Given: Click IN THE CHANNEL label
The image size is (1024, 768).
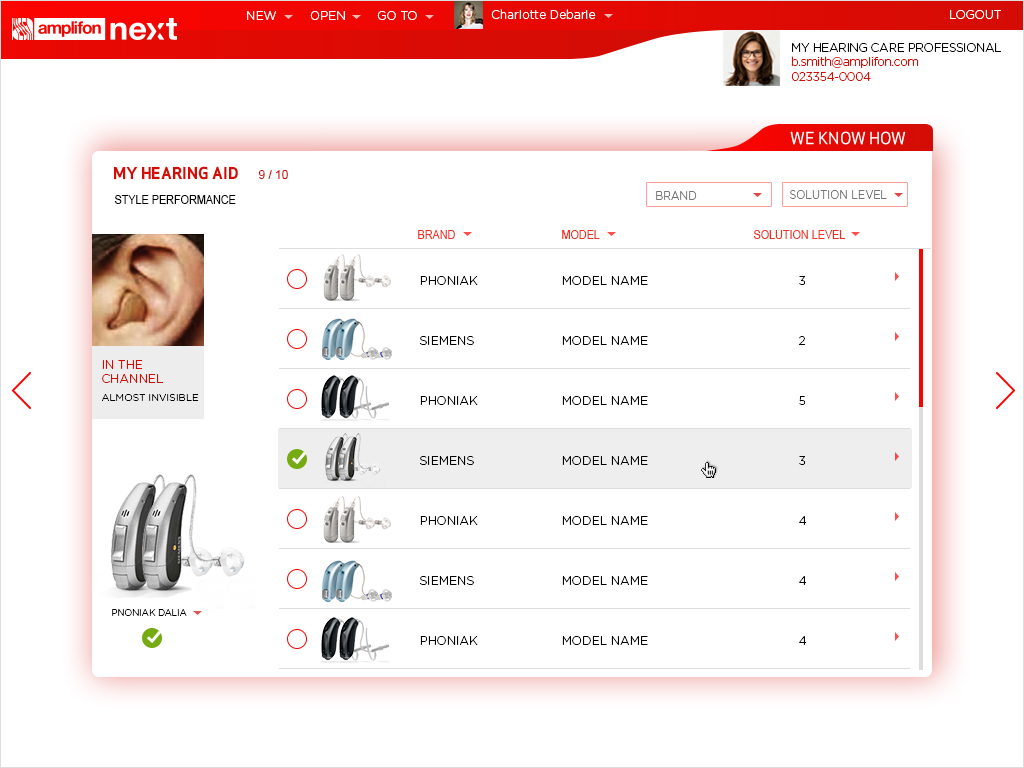Looking at the screenshot, I should [132, 372].
